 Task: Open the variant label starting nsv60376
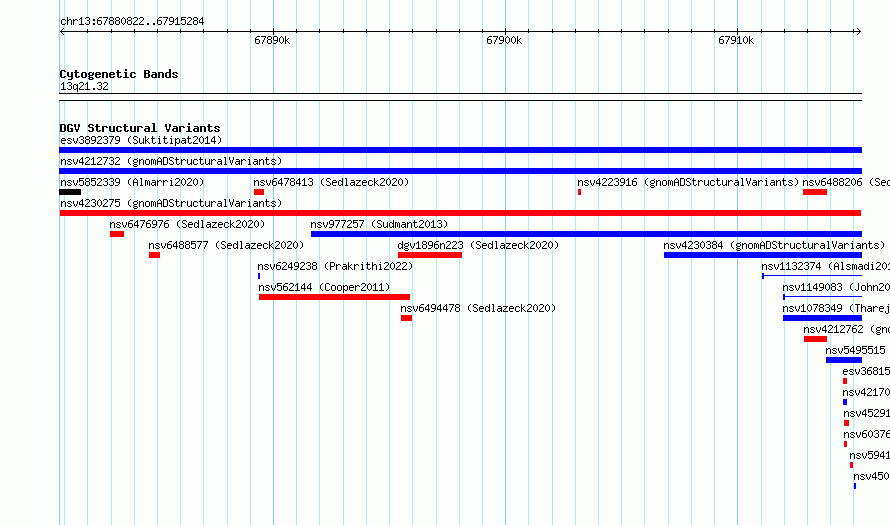click(x=867, y=434)
